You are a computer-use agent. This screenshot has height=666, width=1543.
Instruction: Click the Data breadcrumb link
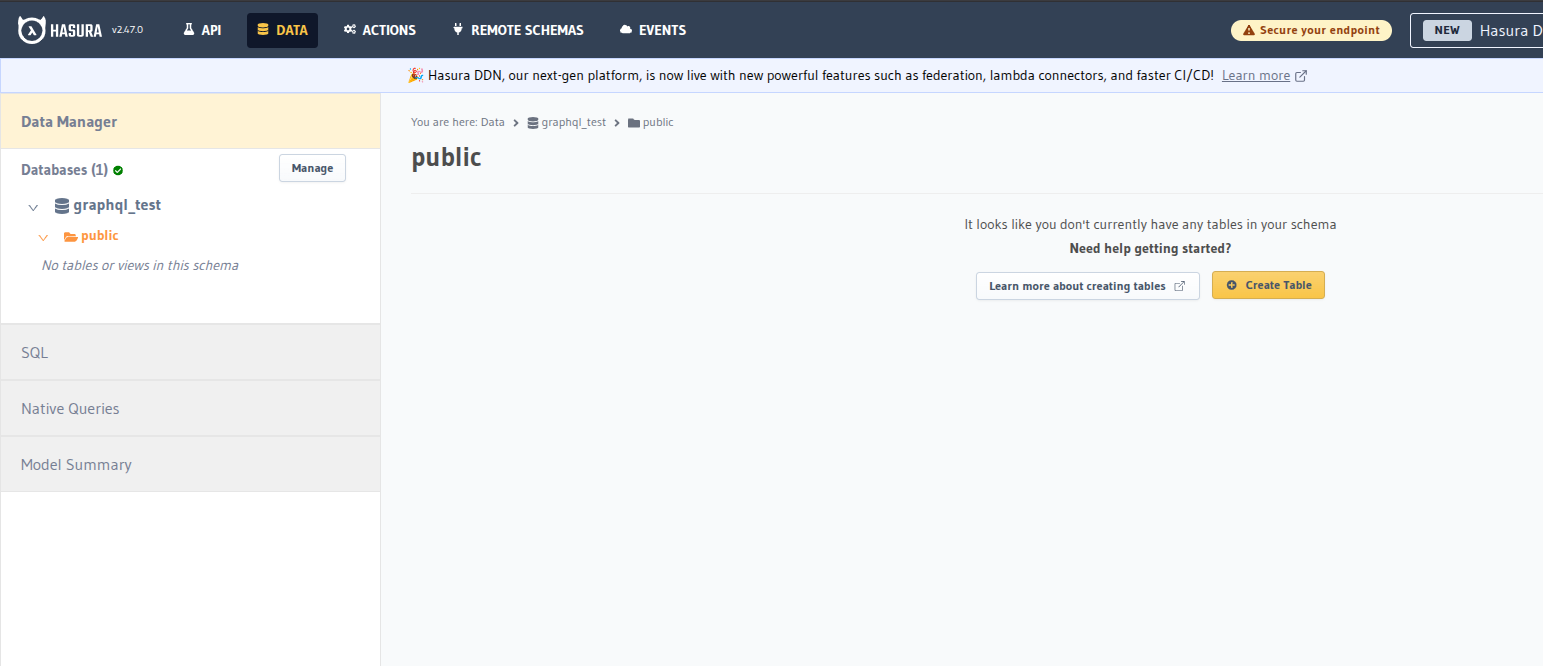pyautogui.click(x=493, y=122)
